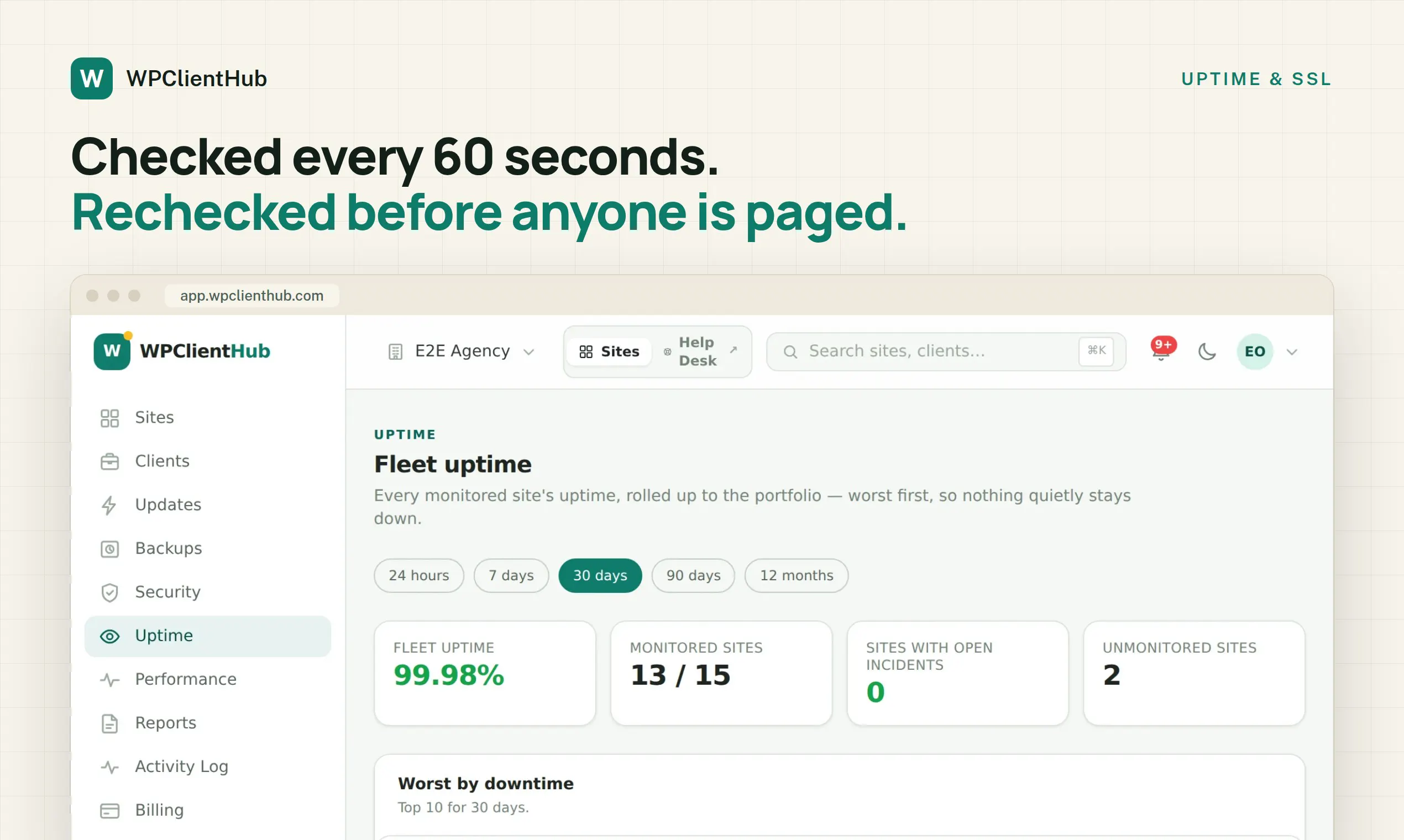Viewport: 1404px width, 840px height.
Task: Focus the Search sites, clients field
Action: pos(946,351)
